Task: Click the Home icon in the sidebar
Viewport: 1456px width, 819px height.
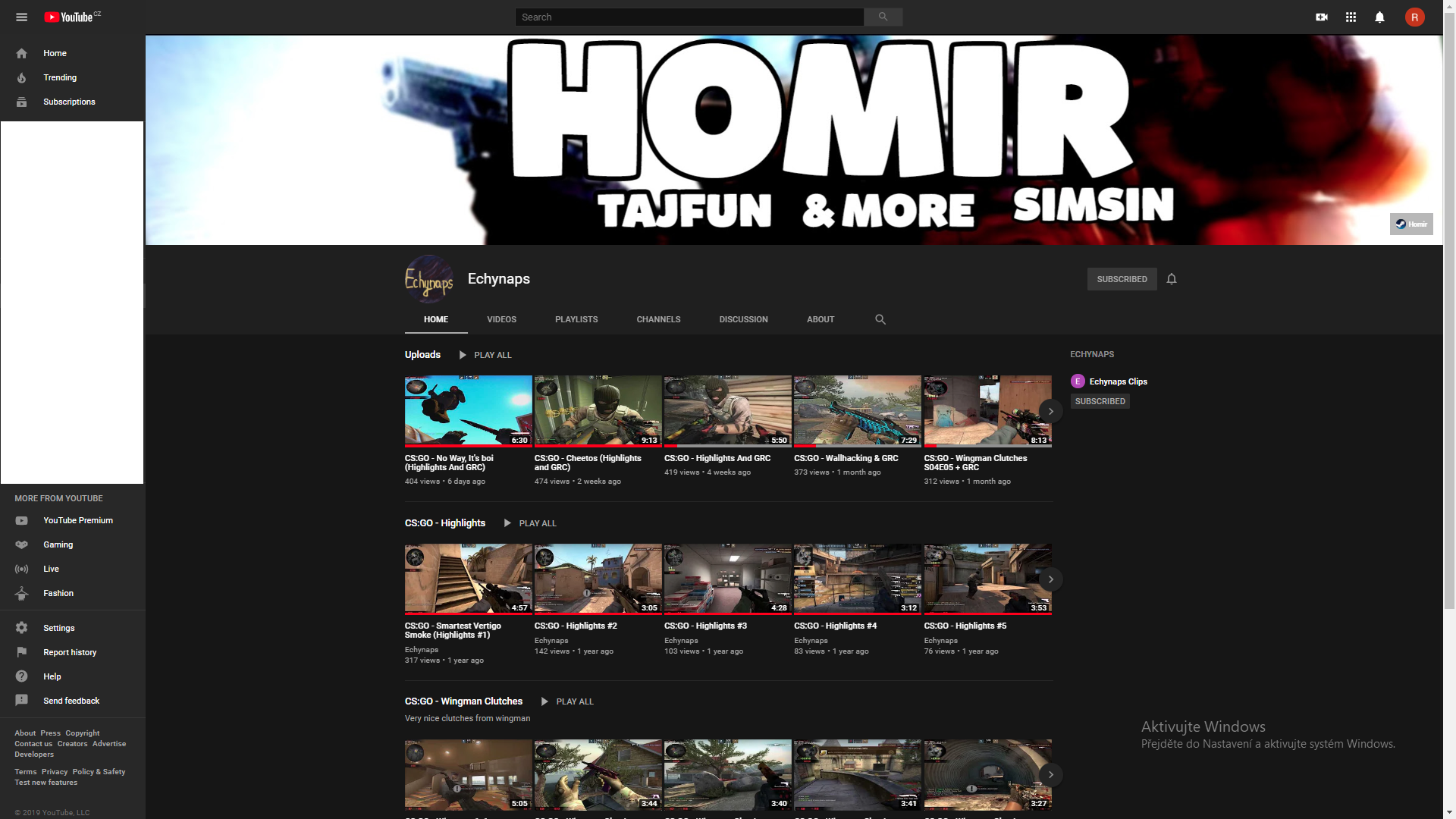Action: pos(21,53)
